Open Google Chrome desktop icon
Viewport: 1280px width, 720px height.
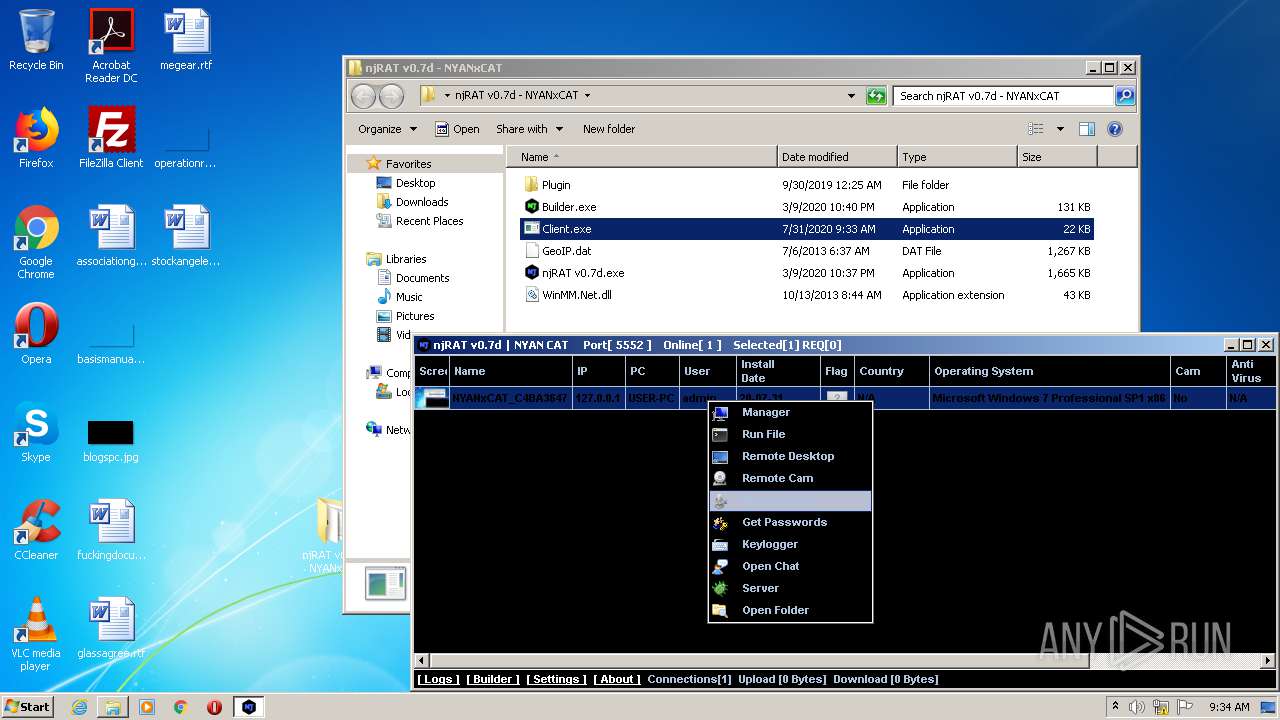coord(36,242)
